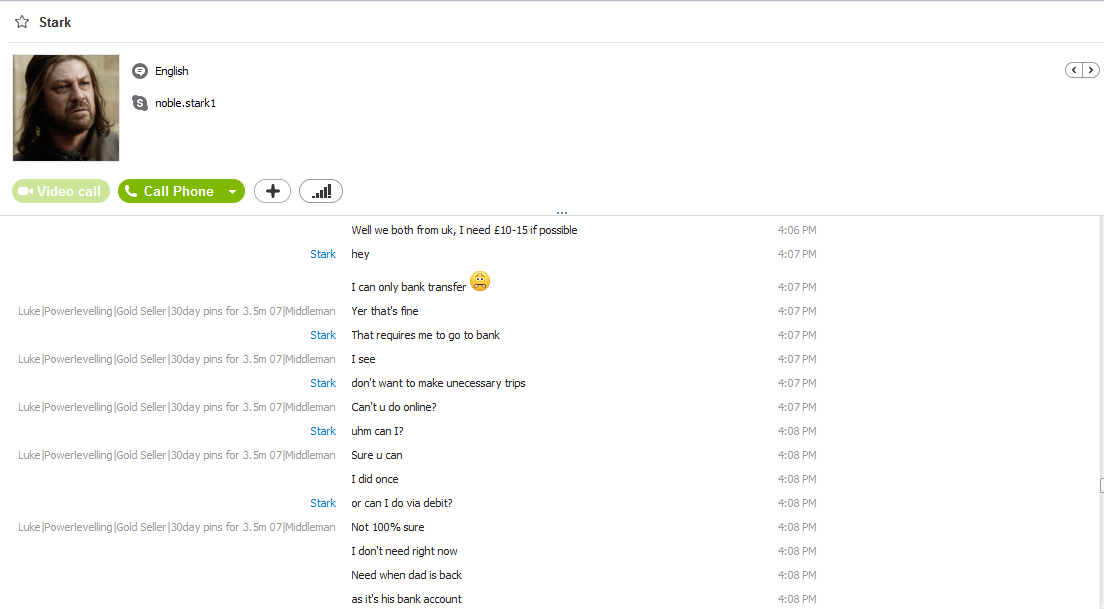Click 4:06 PM timestamp

[x=797, y=230]
